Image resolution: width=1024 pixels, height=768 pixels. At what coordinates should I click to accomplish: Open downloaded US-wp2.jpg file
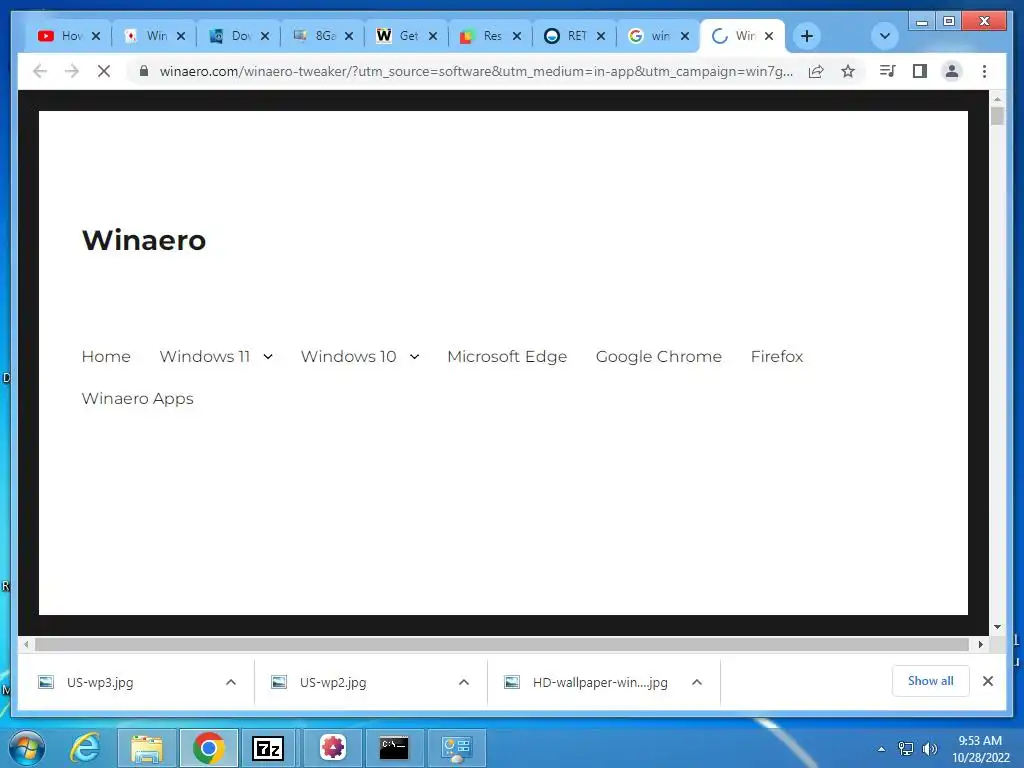[x=332, y=682]
